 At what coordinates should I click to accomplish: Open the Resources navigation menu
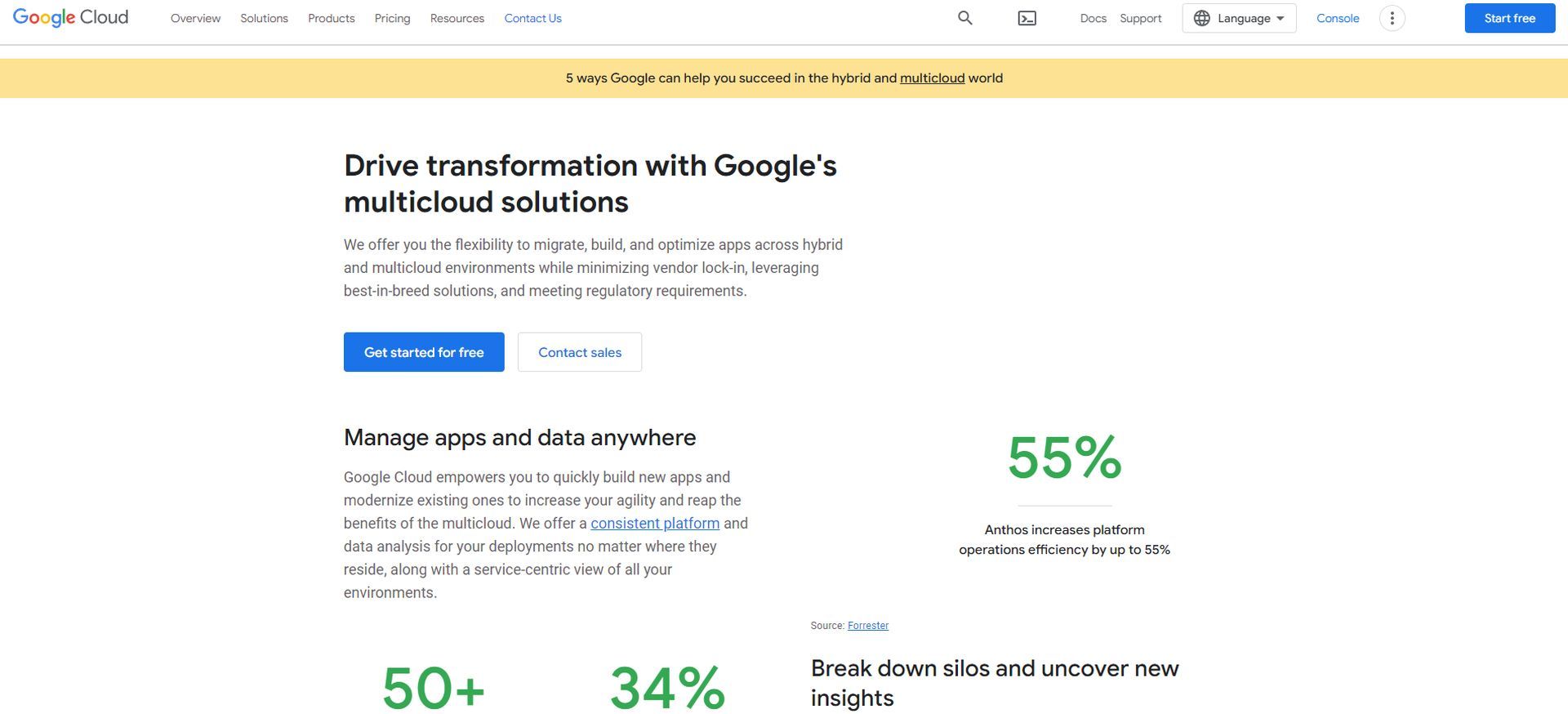[457, 18]
